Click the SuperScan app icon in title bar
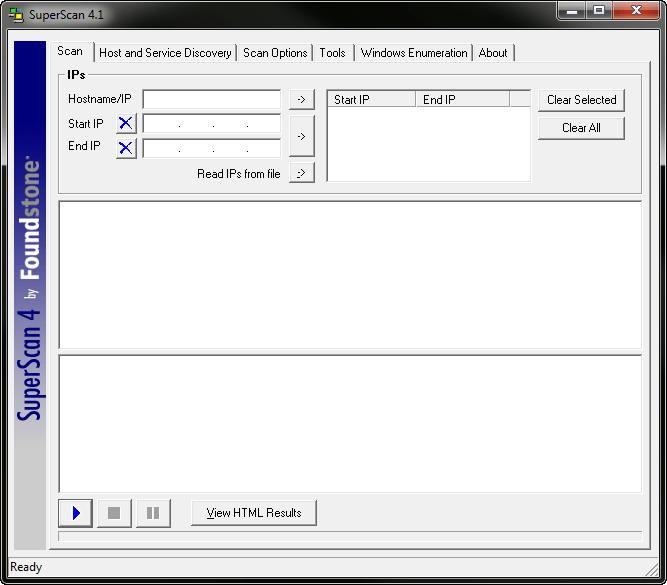Viewport: 667px width, 585px height. [x=17, y=15]
